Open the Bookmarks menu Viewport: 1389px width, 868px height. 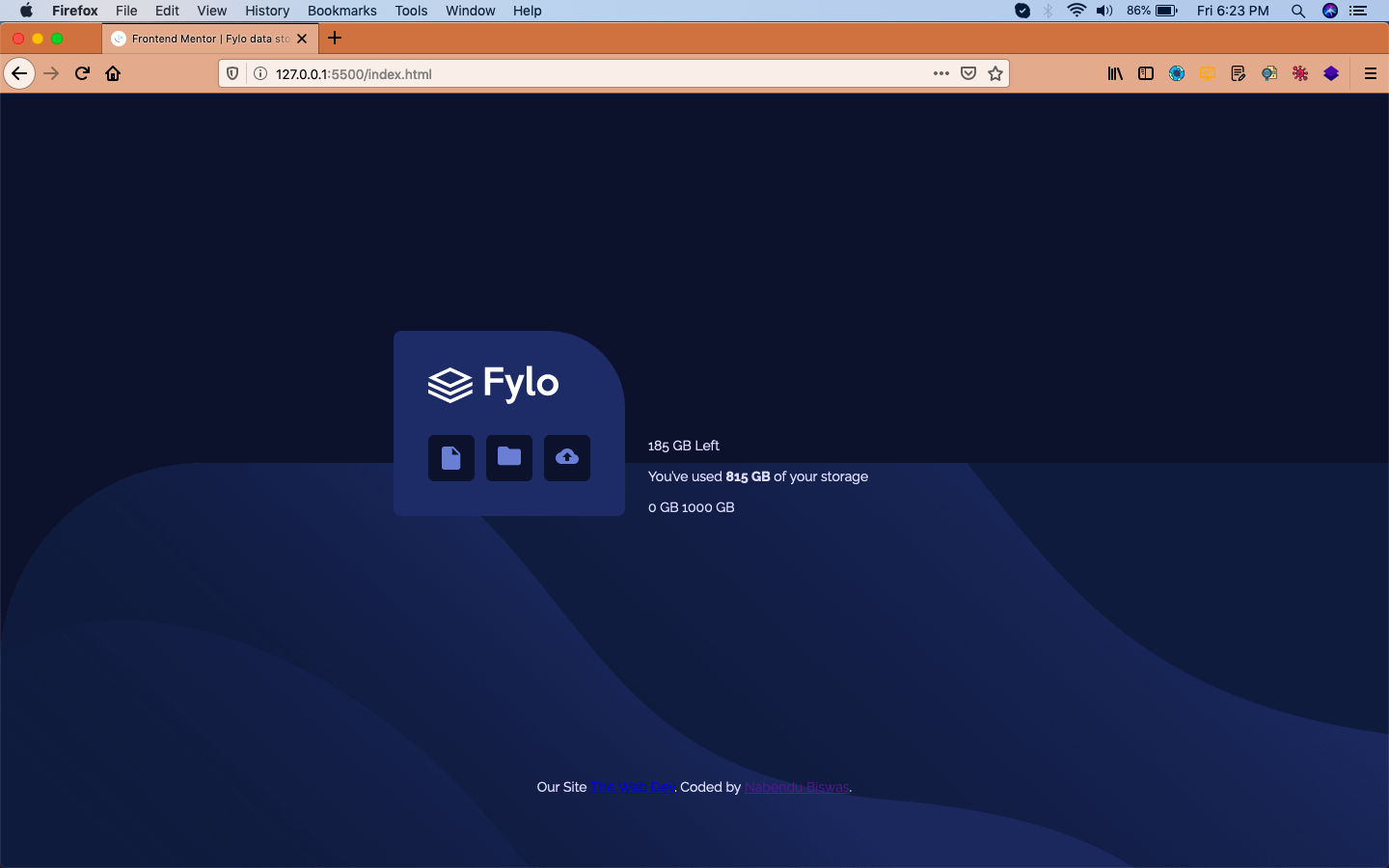(x=342, y=11)
